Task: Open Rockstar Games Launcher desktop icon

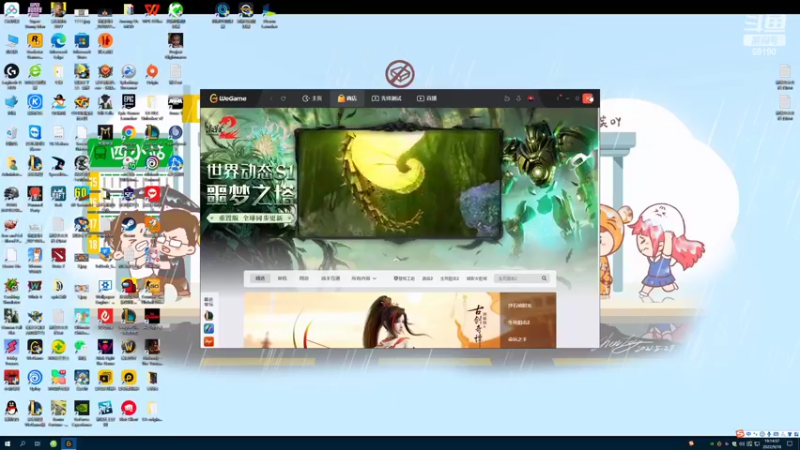Action: [35, 45]
